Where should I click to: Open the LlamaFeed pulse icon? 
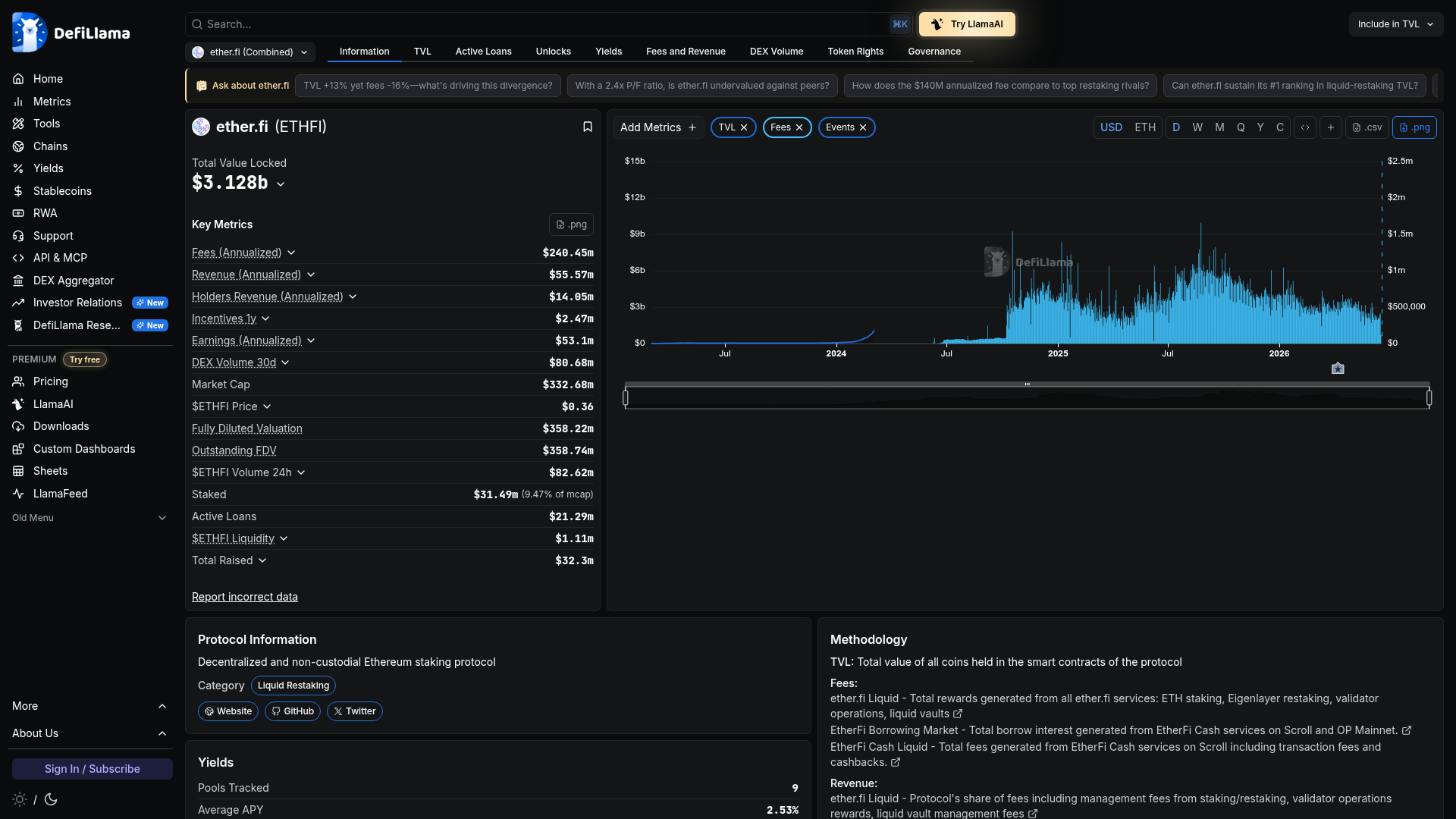tap(18, 494)
